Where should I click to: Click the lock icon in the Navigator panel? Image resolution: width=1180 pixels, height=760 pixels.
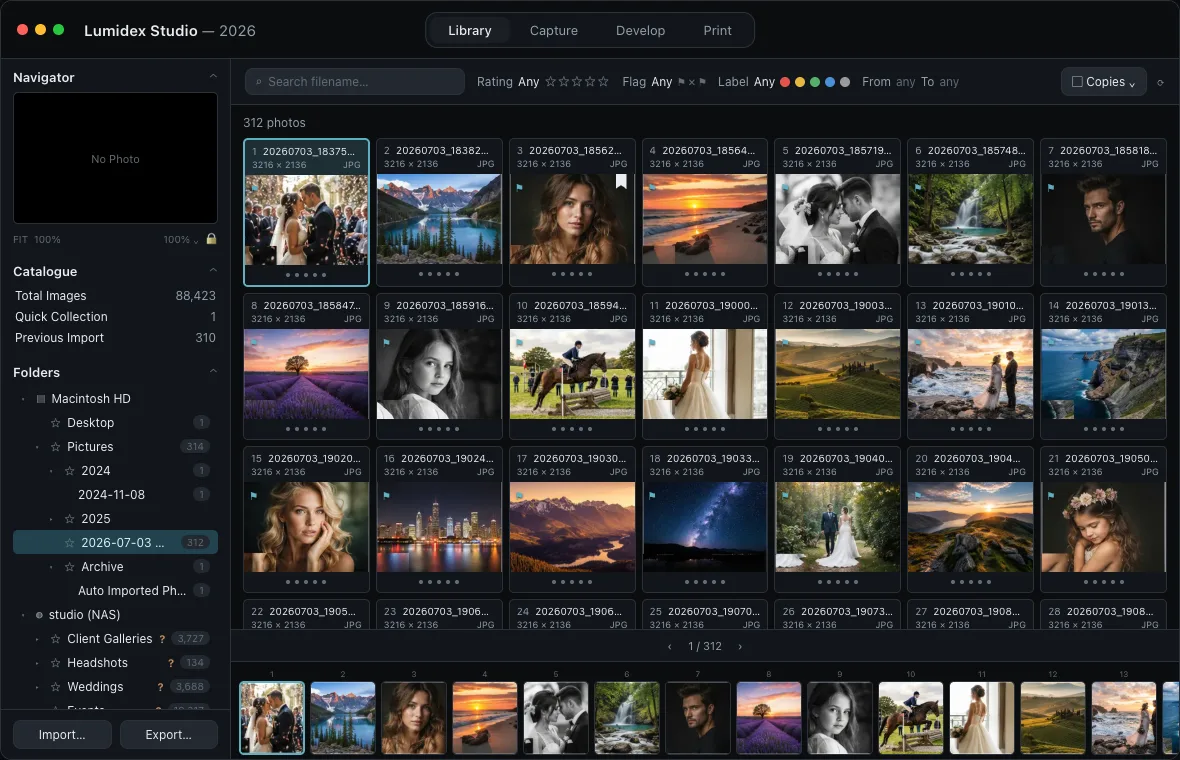point(211,239)
